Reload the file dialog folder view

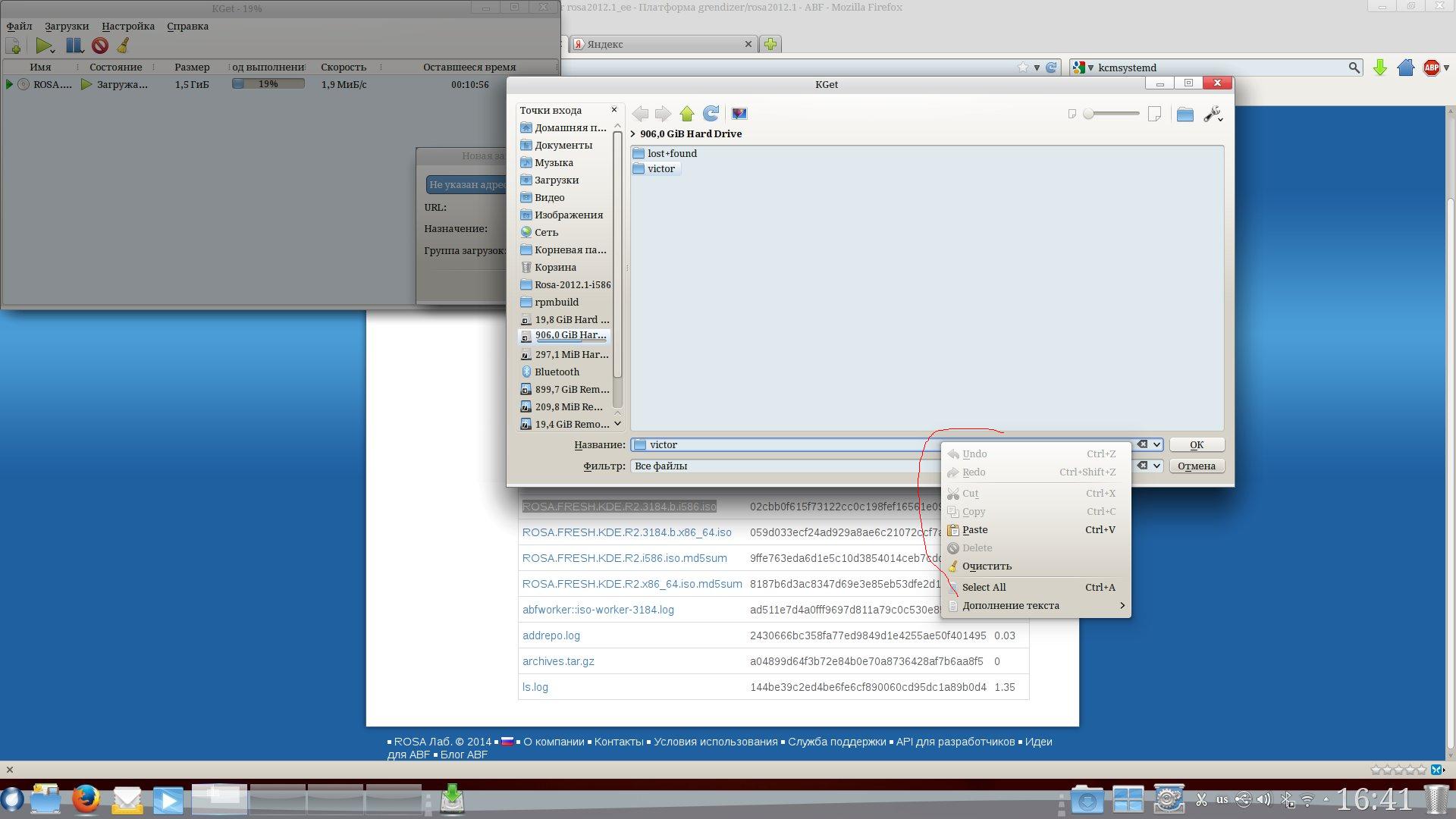click(711, 114)
